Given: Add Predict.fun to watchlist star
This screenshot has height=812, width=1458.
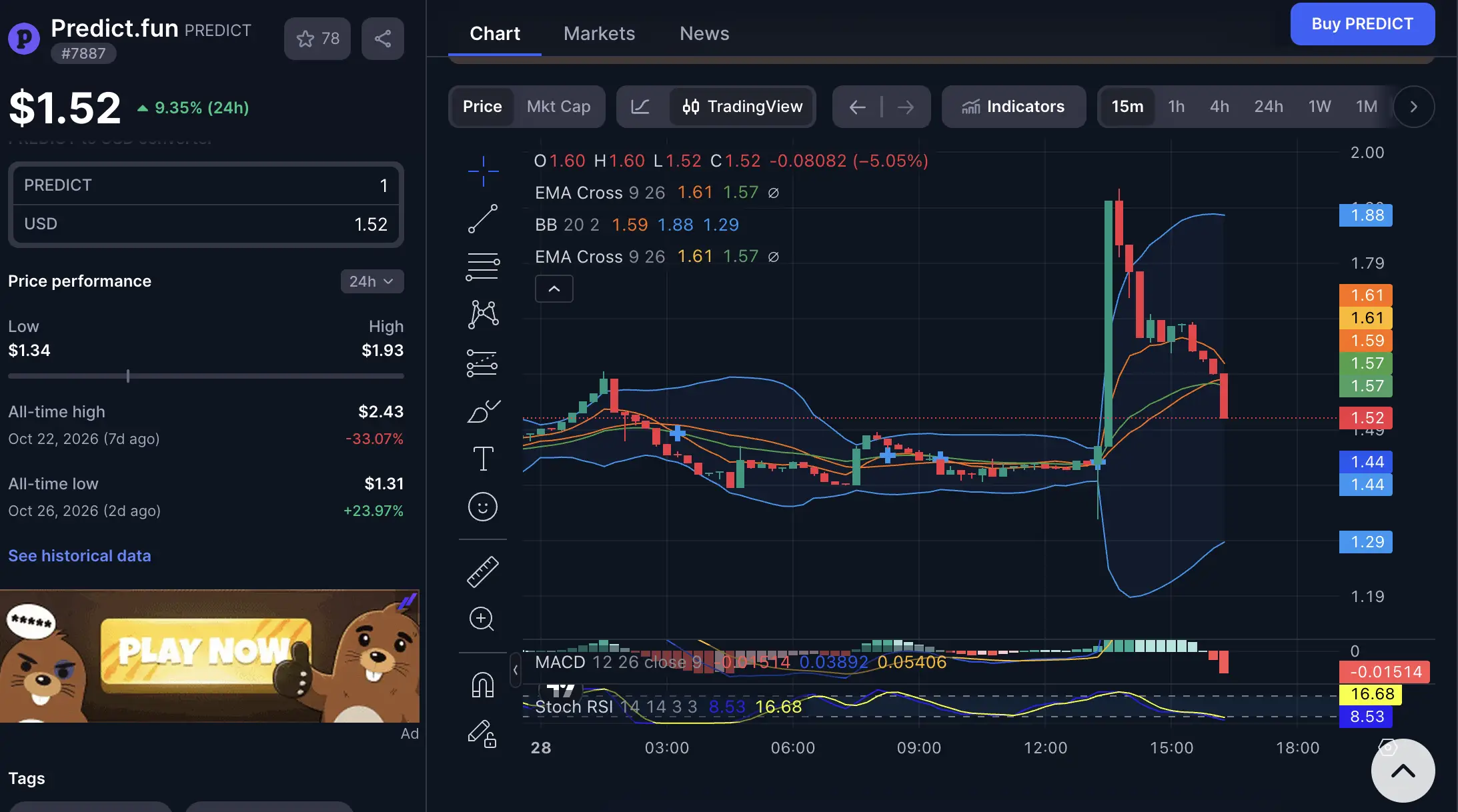Looking at the screenshot, I should 317,39.
